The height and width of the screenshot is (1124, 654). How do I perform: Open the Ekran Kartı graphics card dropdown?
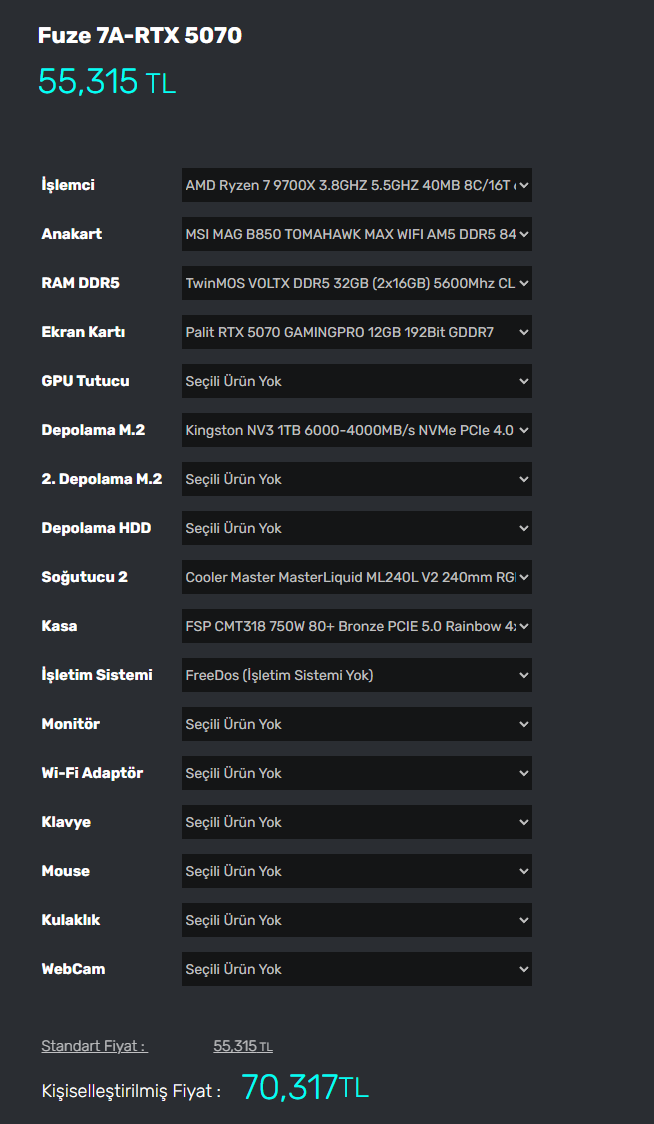(356, 332)
